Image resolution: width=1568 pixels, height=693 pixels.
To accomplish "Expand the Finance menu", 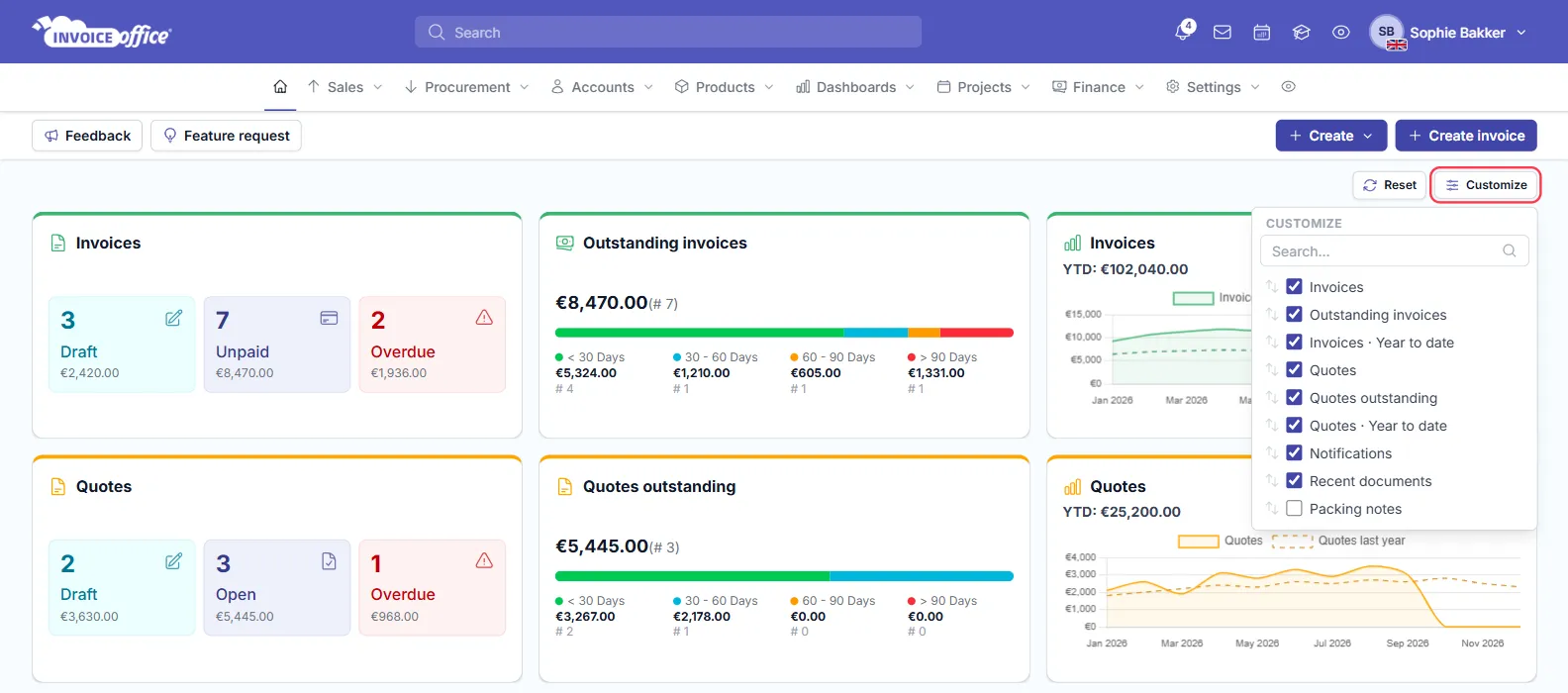I will [x=1098, y=87].
